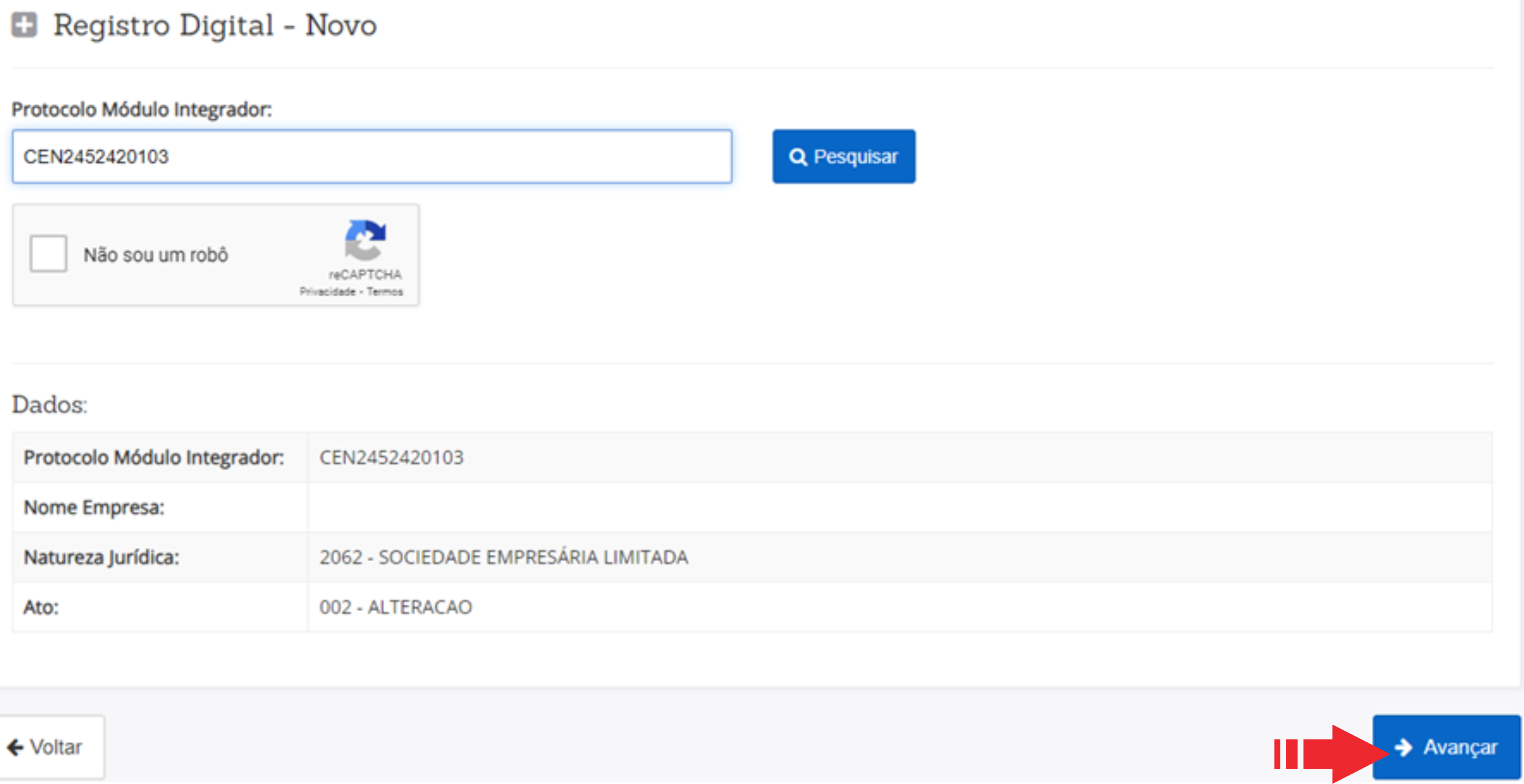Click the left arrow icon on Voltar
Image resolution: width=1524 pixels, height=784 pixels.
pos(15,747)
